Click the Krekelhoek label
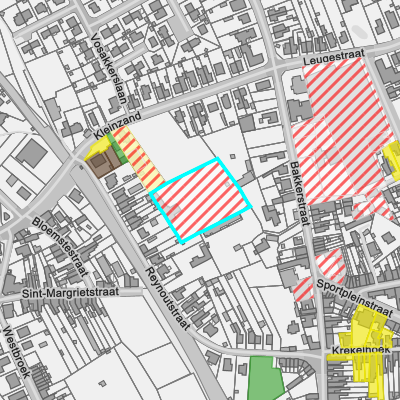This screenshot has width=400, height=400. (x=361, y=350)
